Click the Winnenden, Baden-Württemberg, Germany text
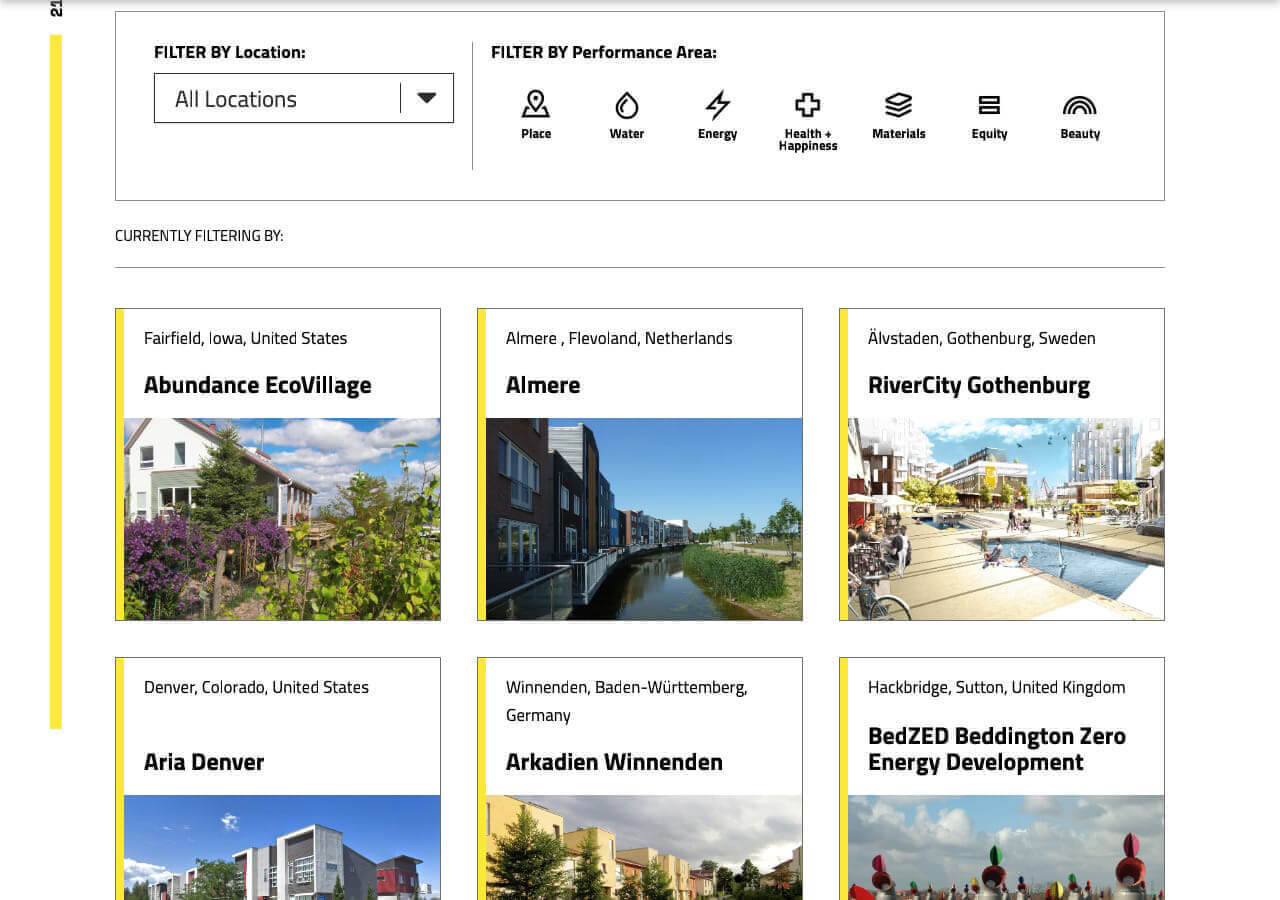 click(626, 701)
